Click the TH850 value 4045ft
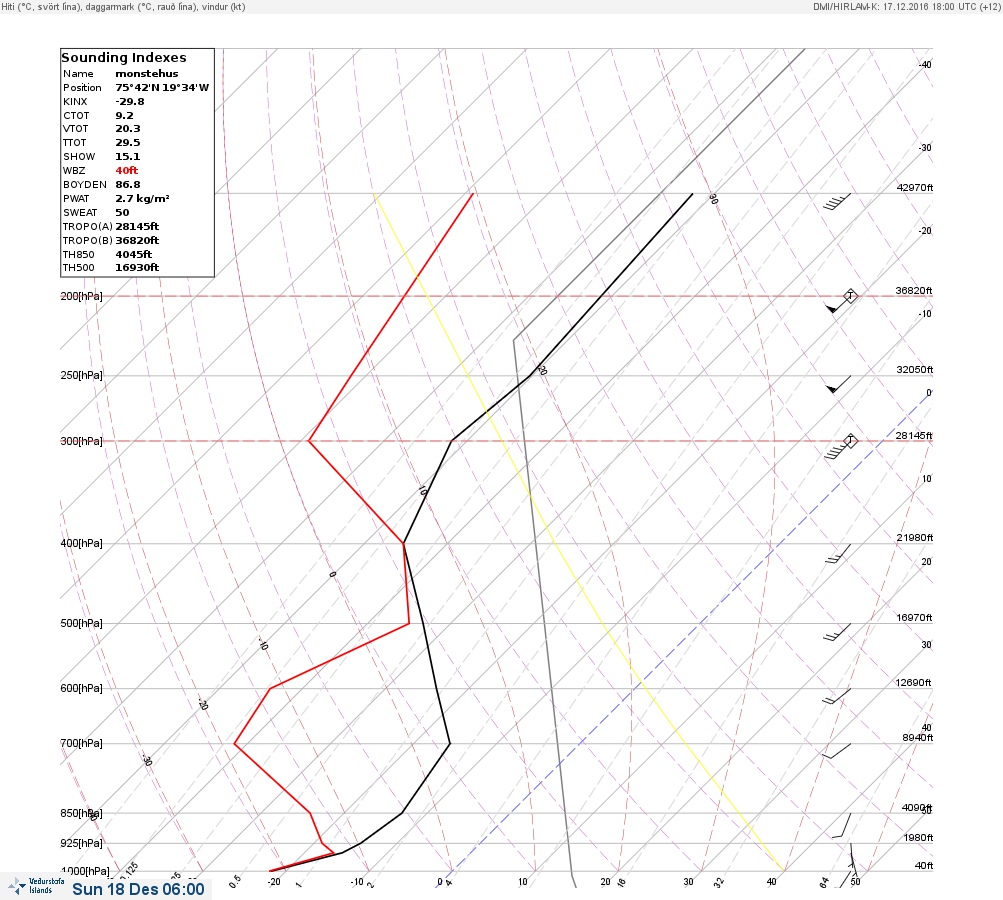The width and height of the screenshot is (1003, 900). coord(134,255)
